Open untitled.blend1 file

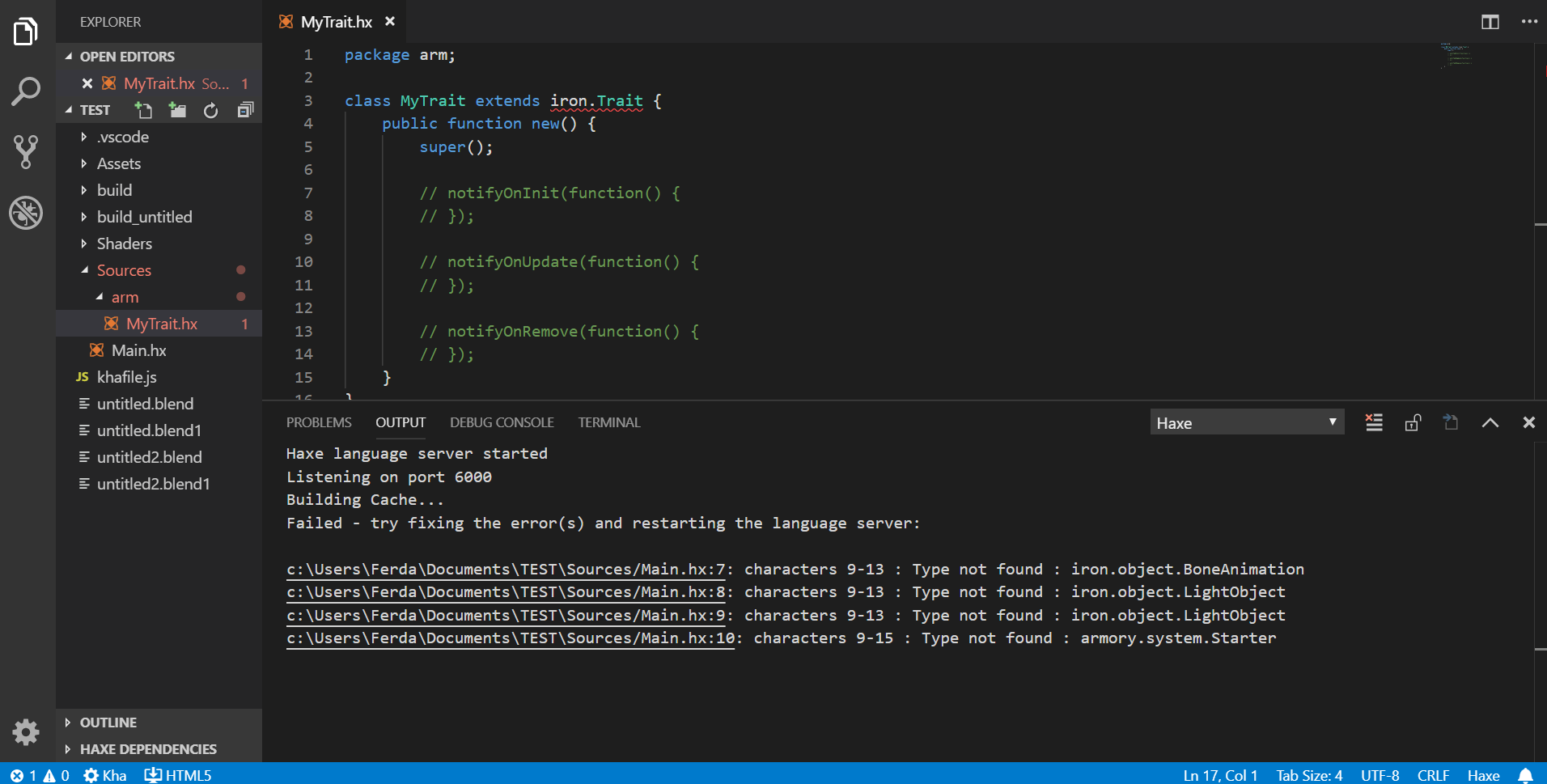point(159,430)
